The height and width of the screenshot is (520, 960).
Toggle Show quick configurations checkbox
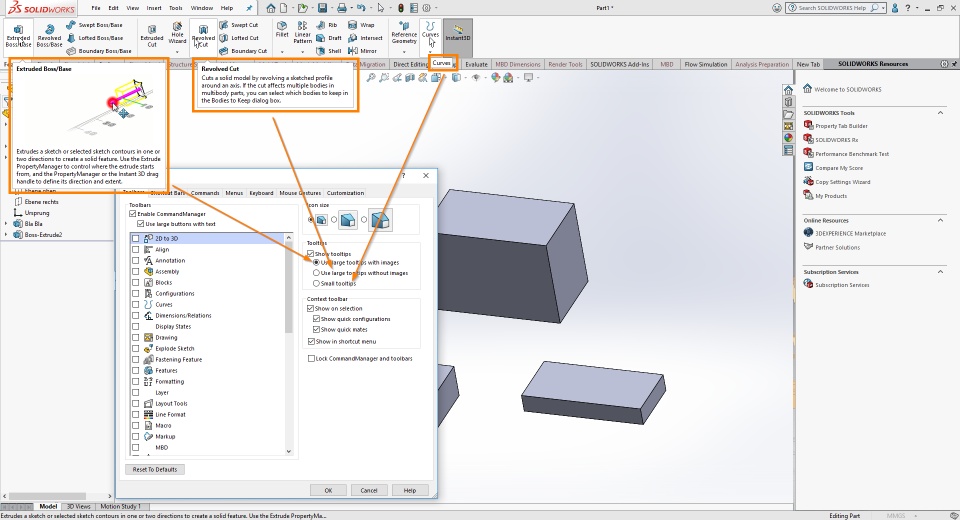[316, 319]
